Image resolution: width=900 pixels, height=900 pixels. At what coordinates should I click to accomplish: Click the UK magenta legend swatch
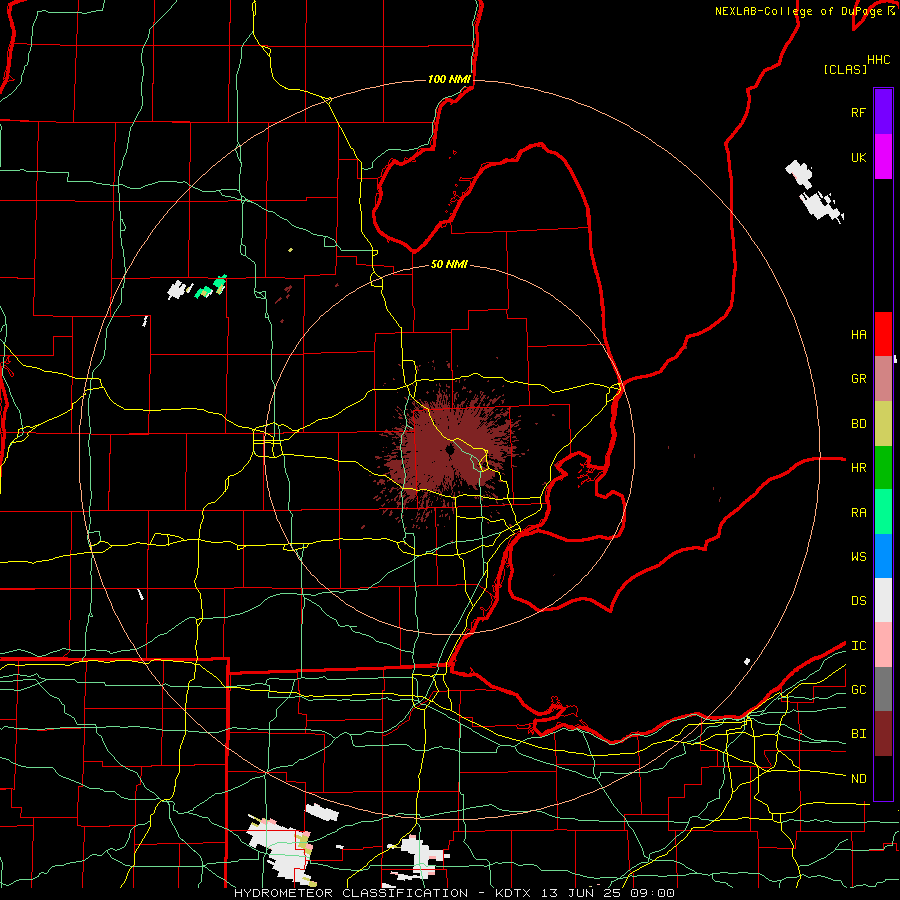(883, 157)
